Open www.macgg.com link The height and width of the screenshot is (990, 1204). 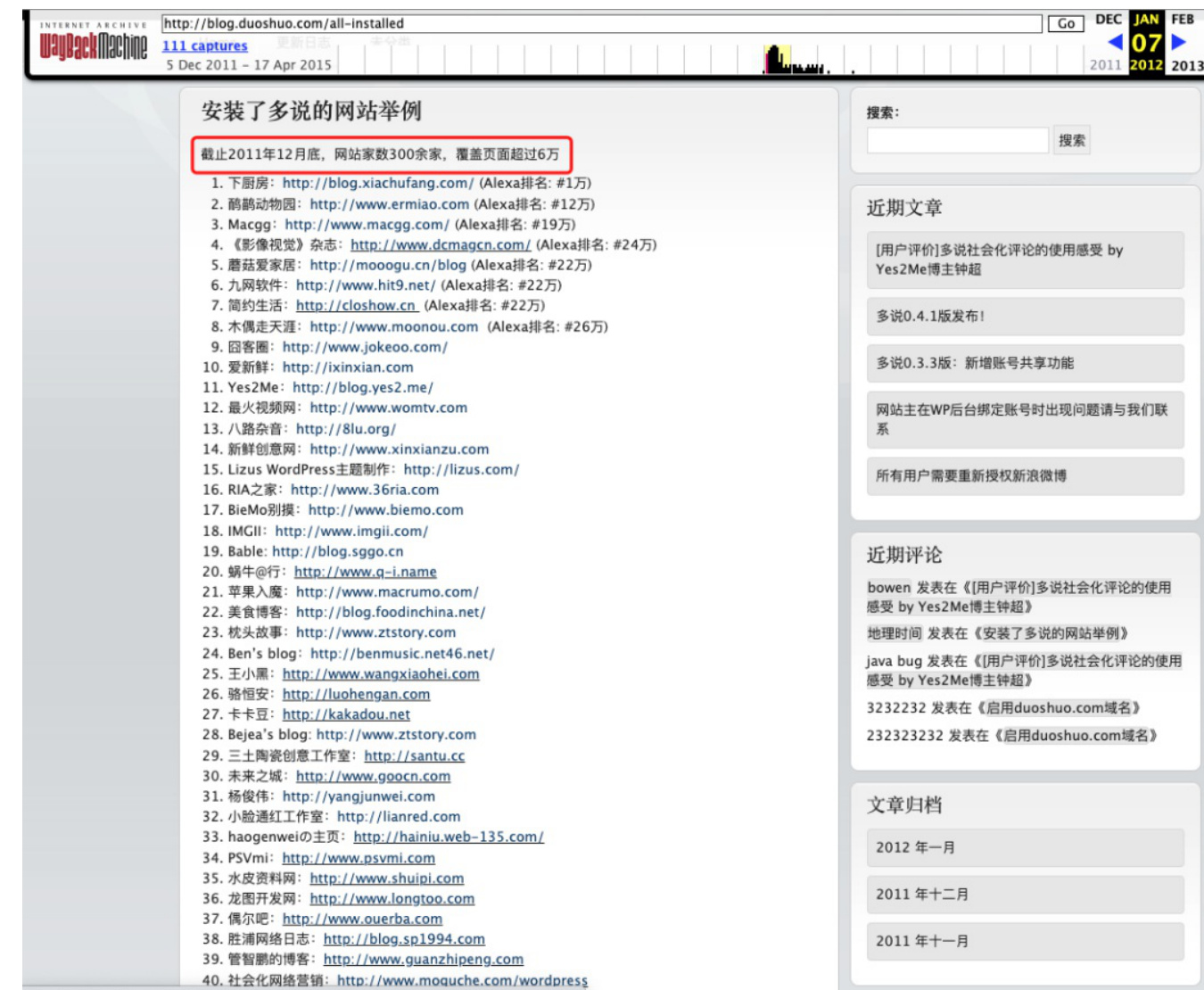click(x=367, y=224)
